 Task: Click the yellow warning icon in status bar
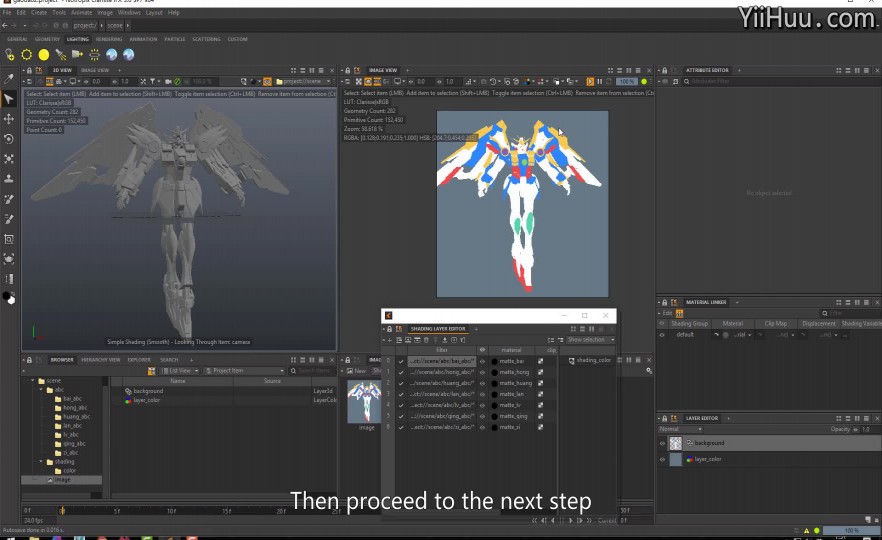tap(806, 530)
